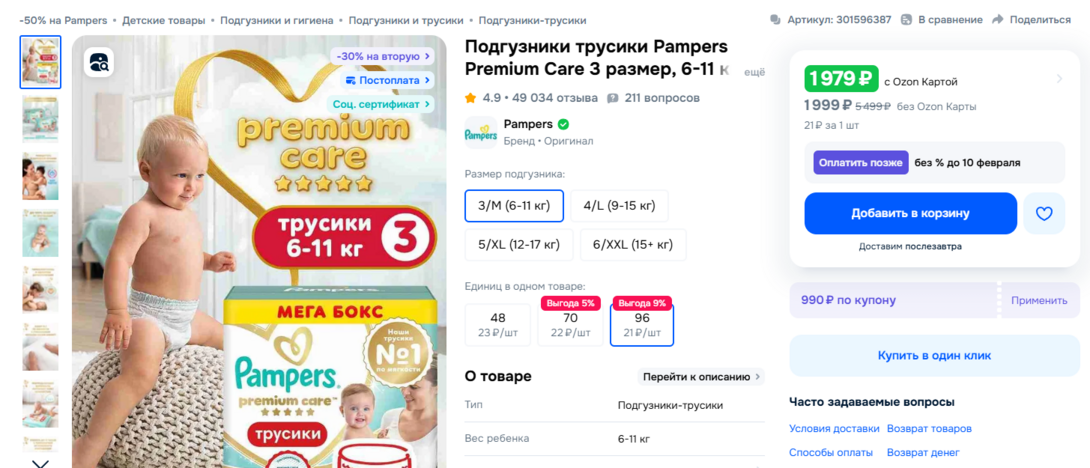Image resolution: width=1090 pixels, height=468 pixels.
Task: Click the share arrow icon next to Поделиться
Action: (998, 19)
